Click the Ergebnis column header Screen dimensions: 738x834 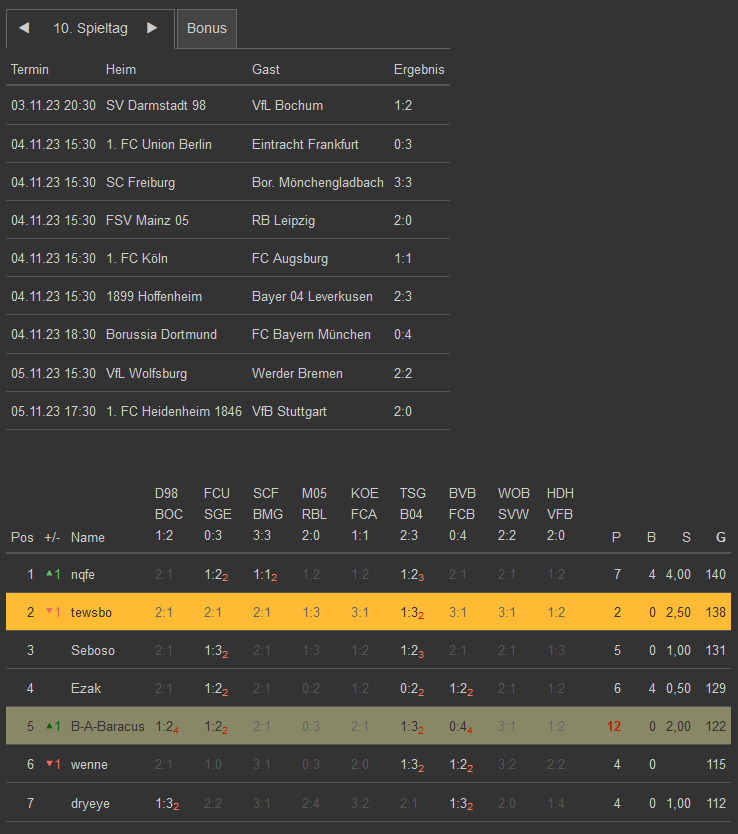(x=419, y=70)
